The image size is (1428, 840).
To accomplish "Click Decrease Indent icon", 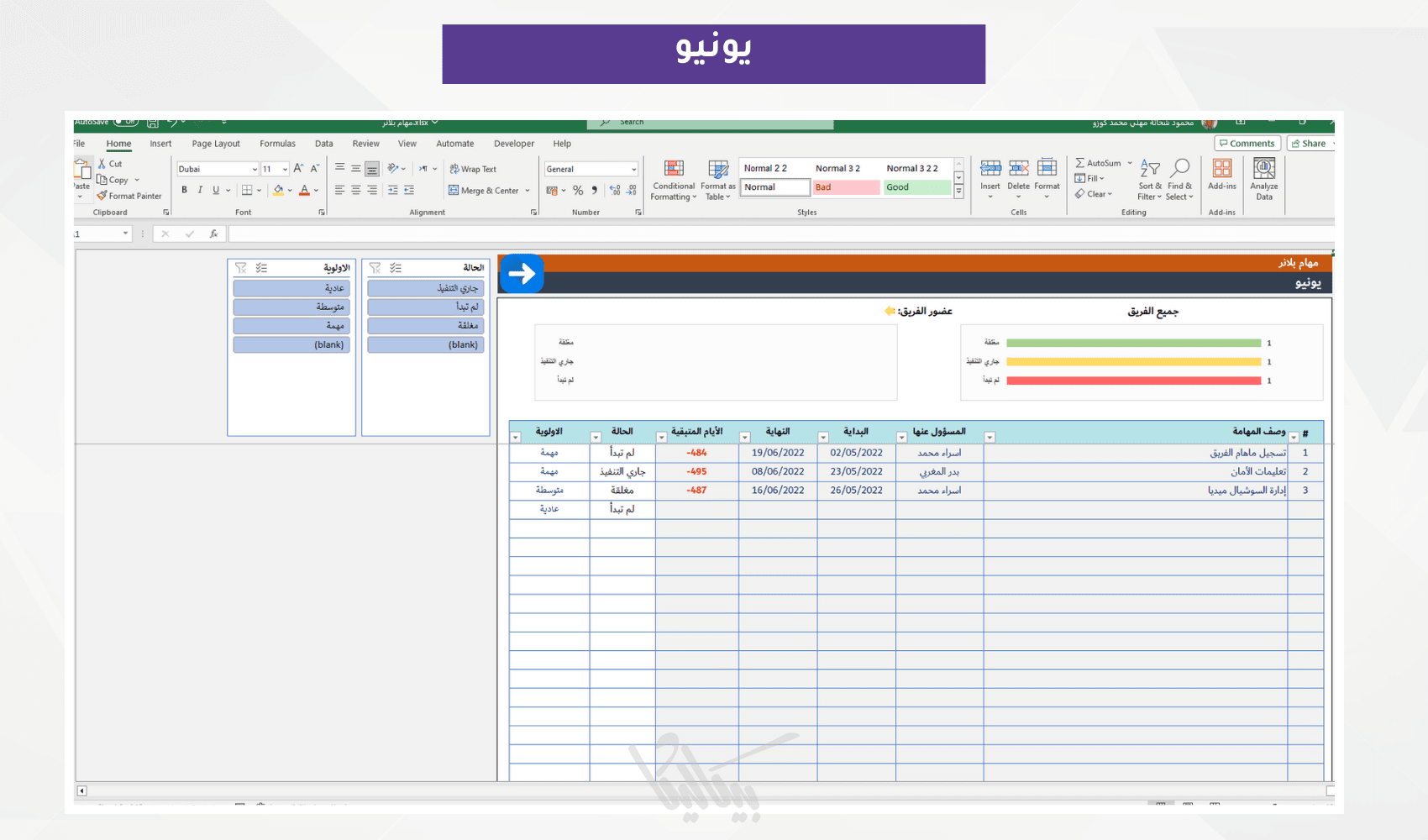I will 392,191.
